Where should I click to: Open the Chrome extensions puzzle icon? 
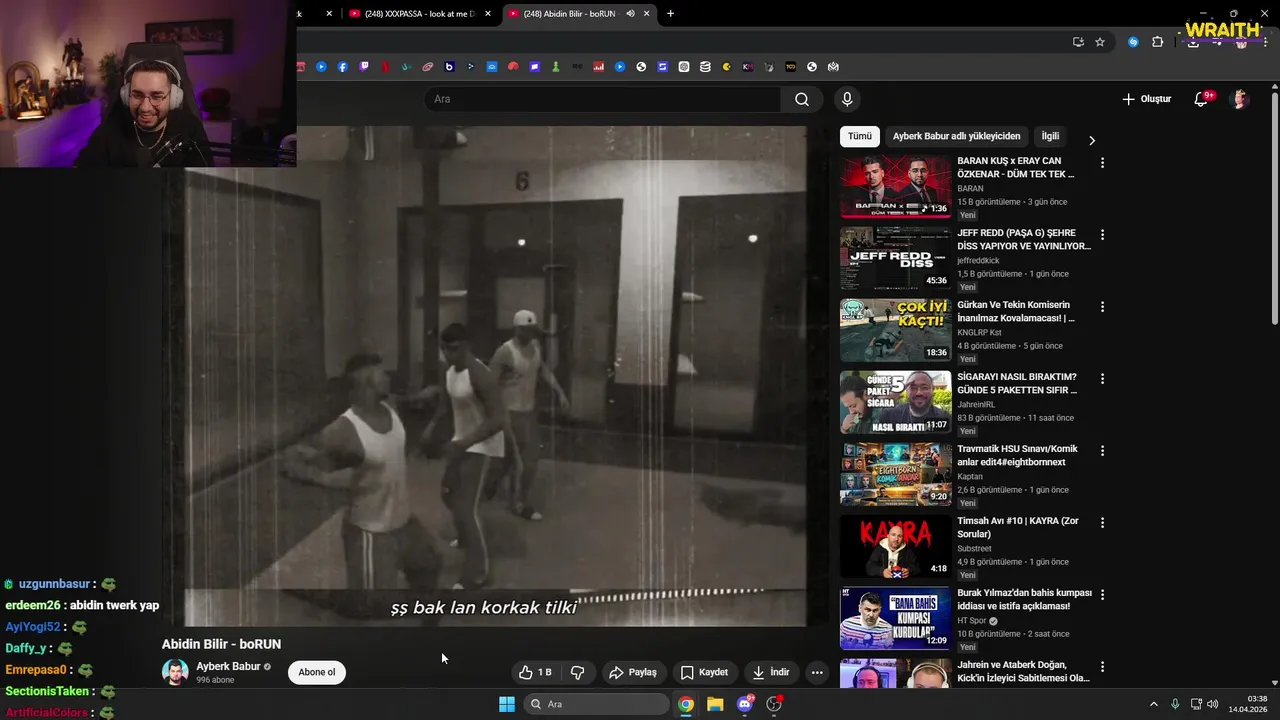coord(1158,42)
